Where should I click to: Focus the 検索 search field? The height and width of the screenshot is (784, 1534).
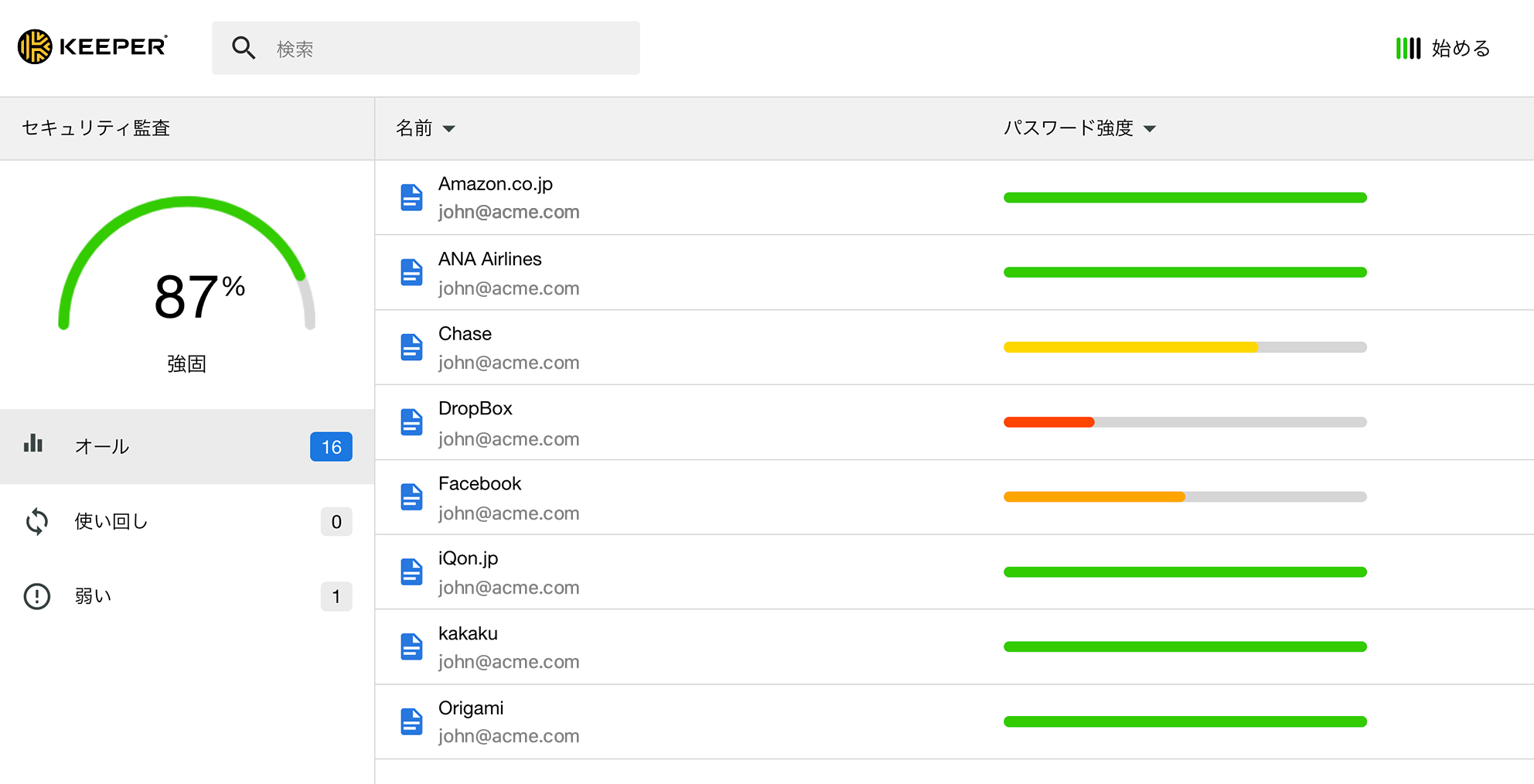426,48
